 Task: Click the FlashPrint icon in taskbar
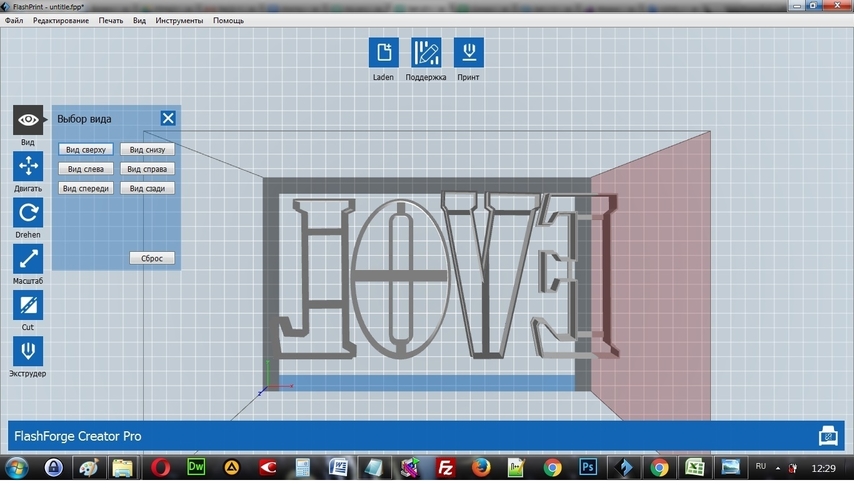(624, 468)
